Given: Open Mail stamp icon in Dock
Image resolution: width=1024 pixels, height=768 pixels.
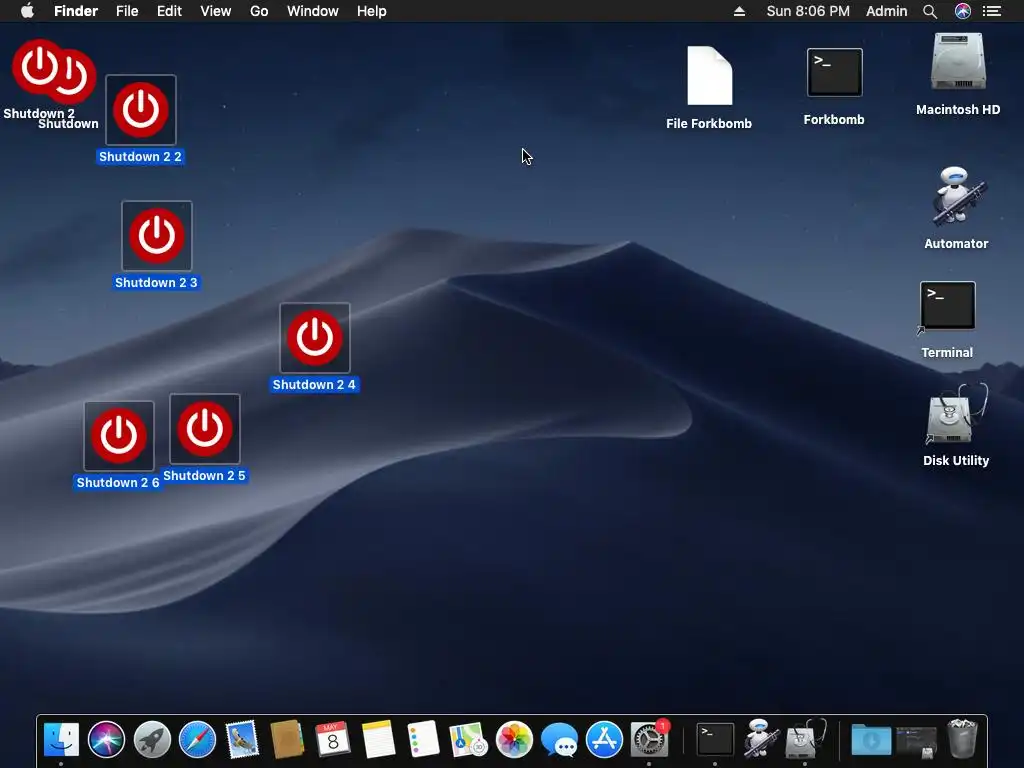Looking at the screenshot, I should click(x=242, y=739).
